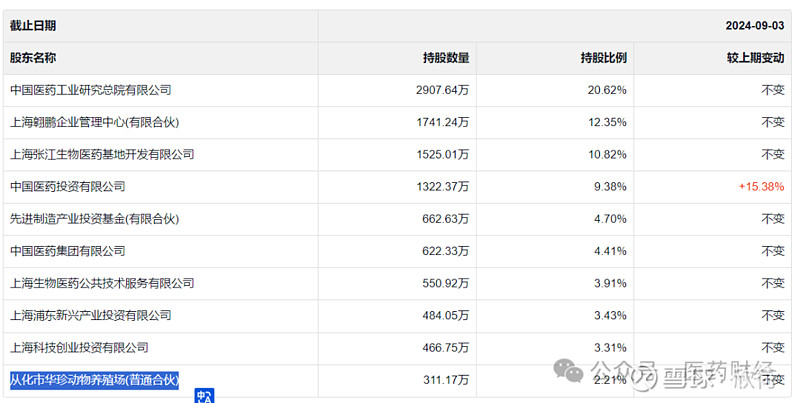Click the 484.05万 holding value
The height and width of the screenshot is (403, 800).
pos(445,315)
